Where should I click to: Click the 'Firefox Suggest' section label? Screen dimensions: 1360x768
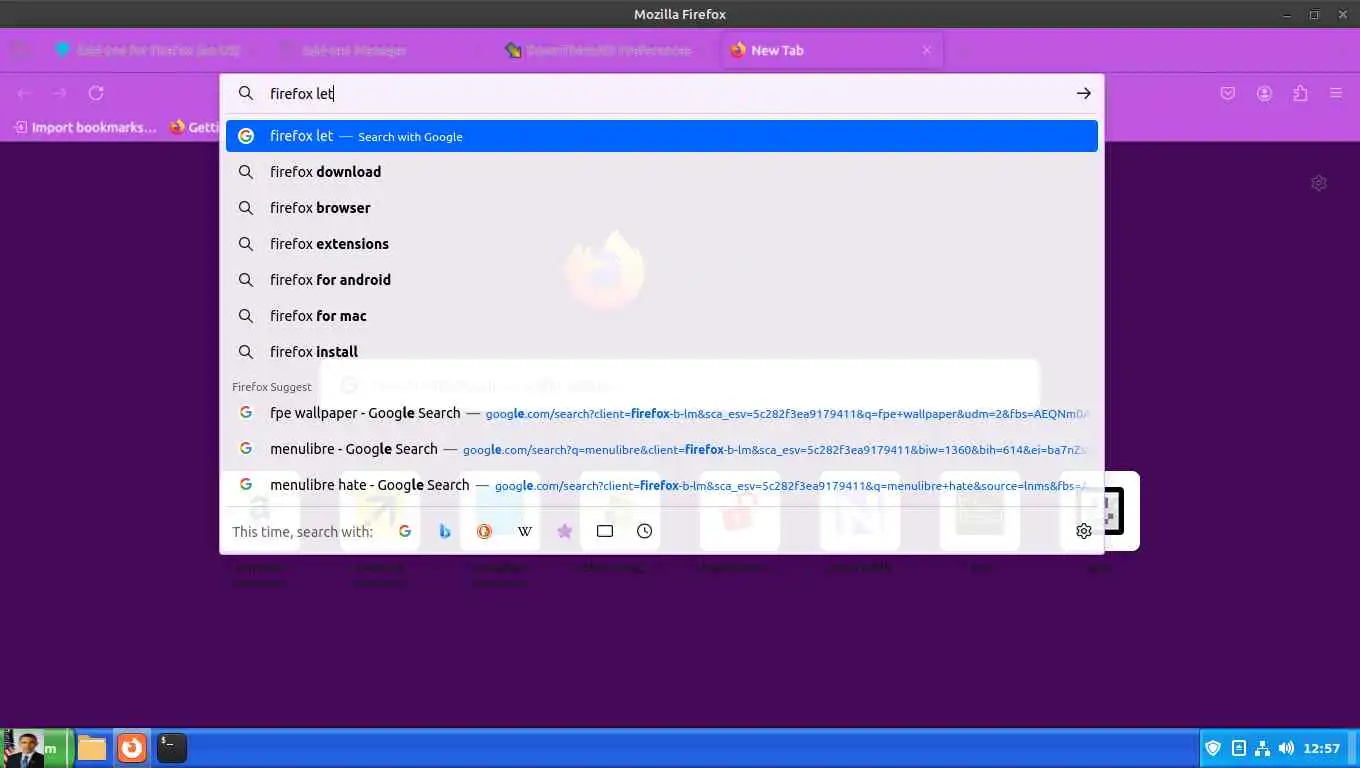point(272,387)
